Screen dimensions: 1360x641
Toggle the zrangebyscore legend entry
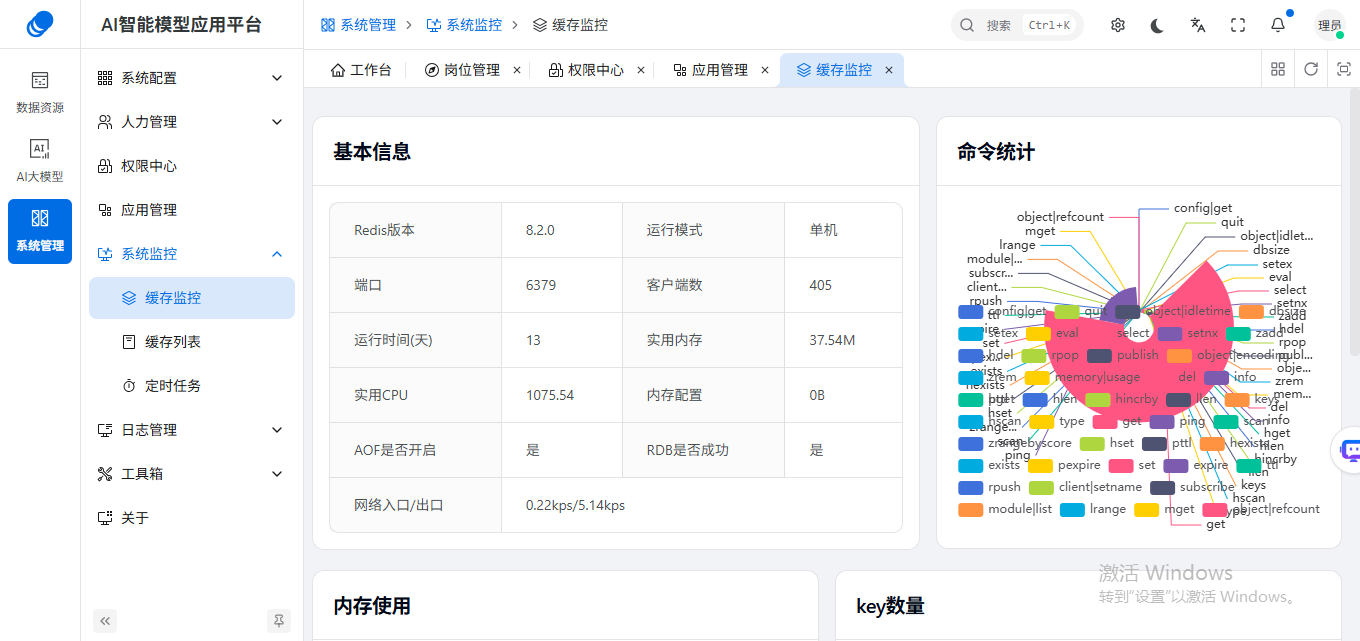click(x=1015, y=443)
